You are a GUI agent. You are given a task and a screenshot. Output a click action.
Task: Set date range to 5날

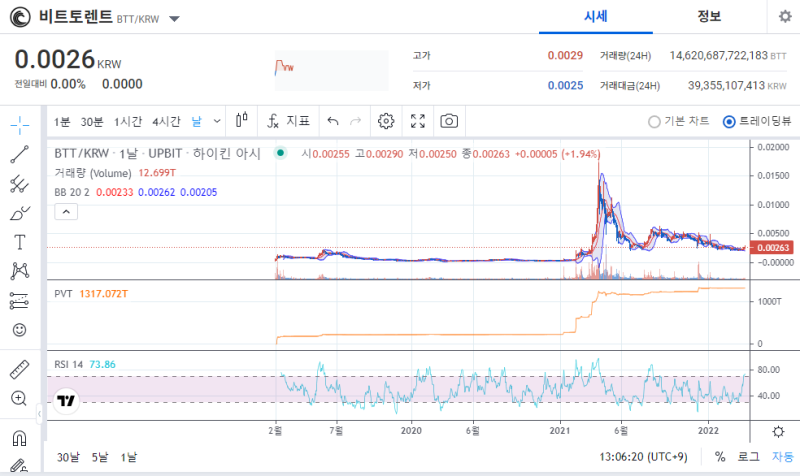[x=100, y=457]
